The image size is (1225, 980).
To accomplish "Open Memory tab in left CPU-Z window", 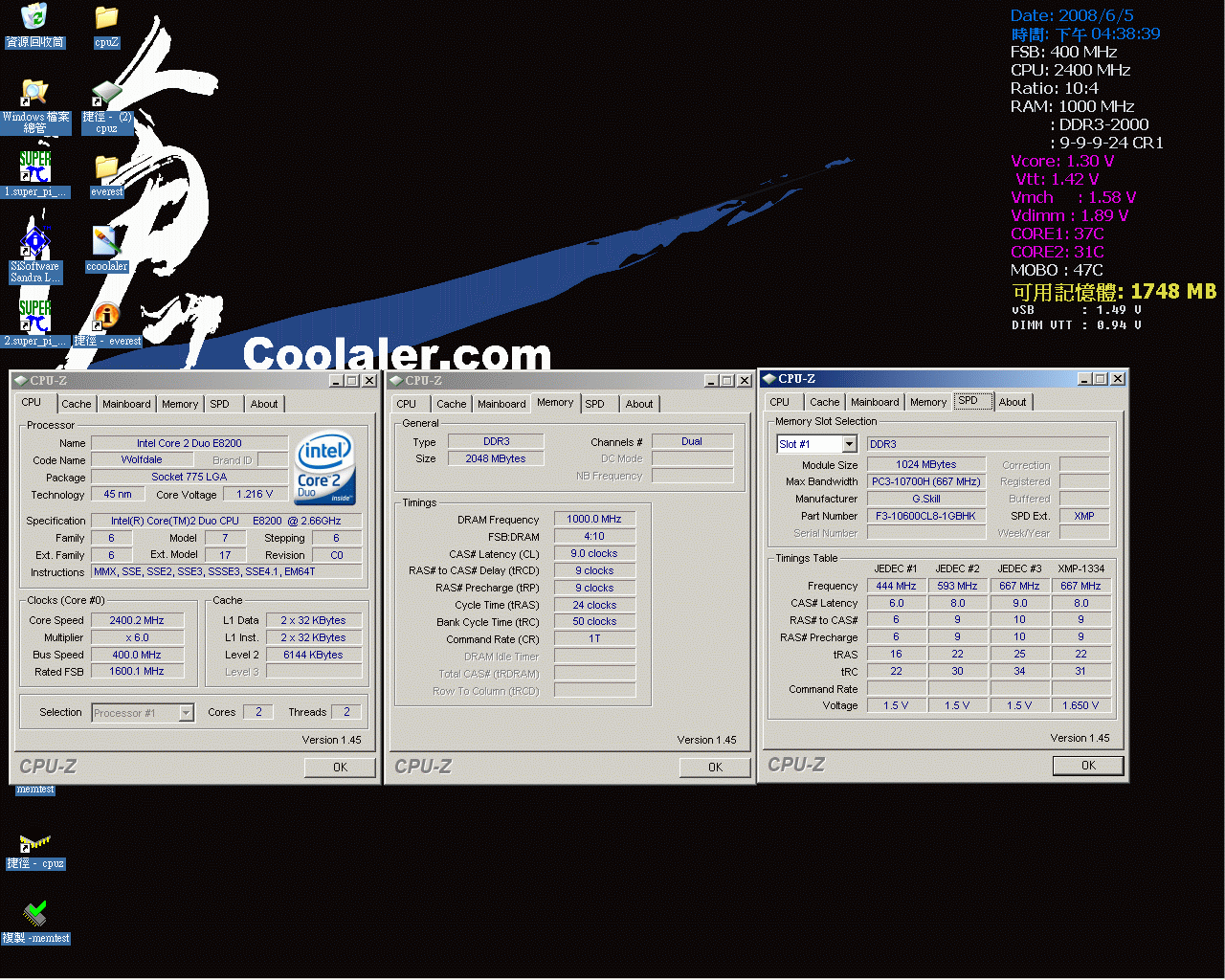I will (x=180, y=404).
